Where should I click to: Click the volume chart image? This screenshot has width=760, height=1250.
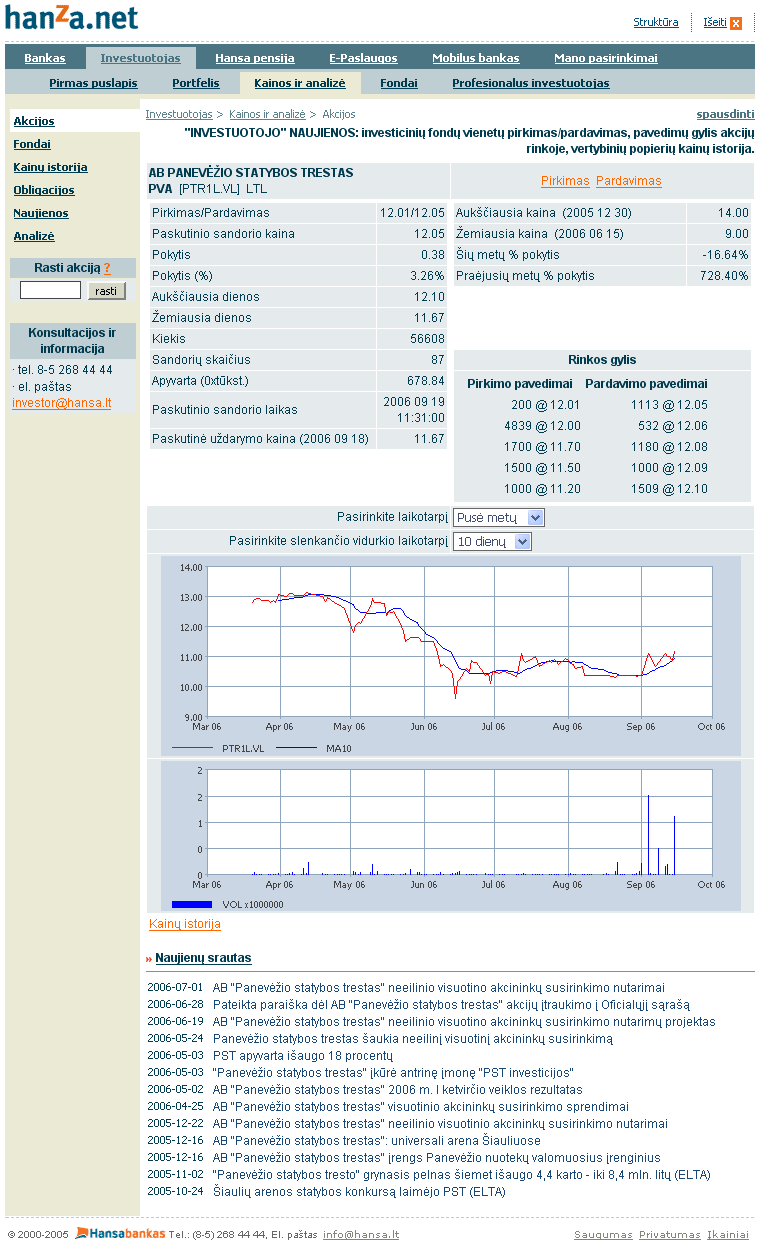451,836
